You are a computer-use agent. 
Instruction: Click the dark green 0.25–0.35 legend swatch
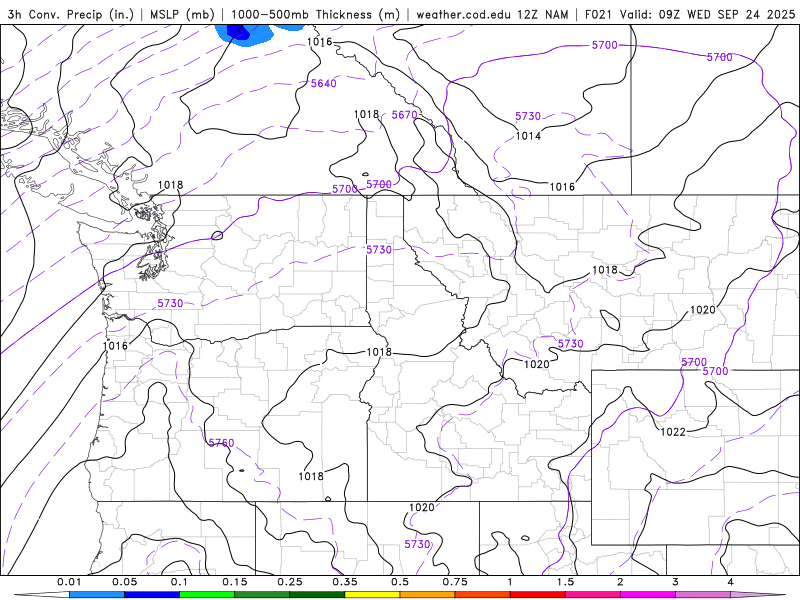tap(317, 595)
